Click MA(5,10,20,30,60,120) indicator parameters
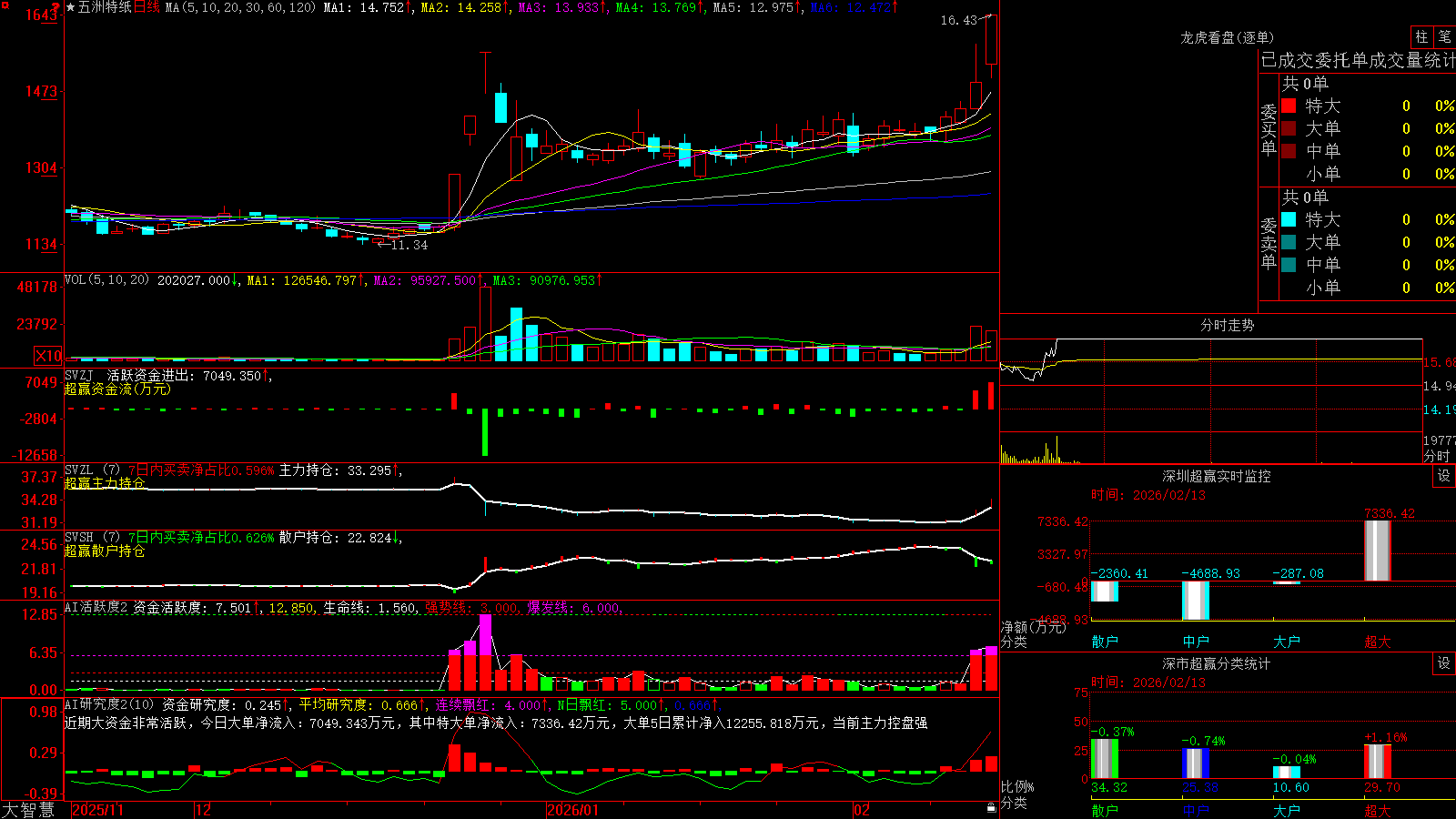 (x=241, y=7)
